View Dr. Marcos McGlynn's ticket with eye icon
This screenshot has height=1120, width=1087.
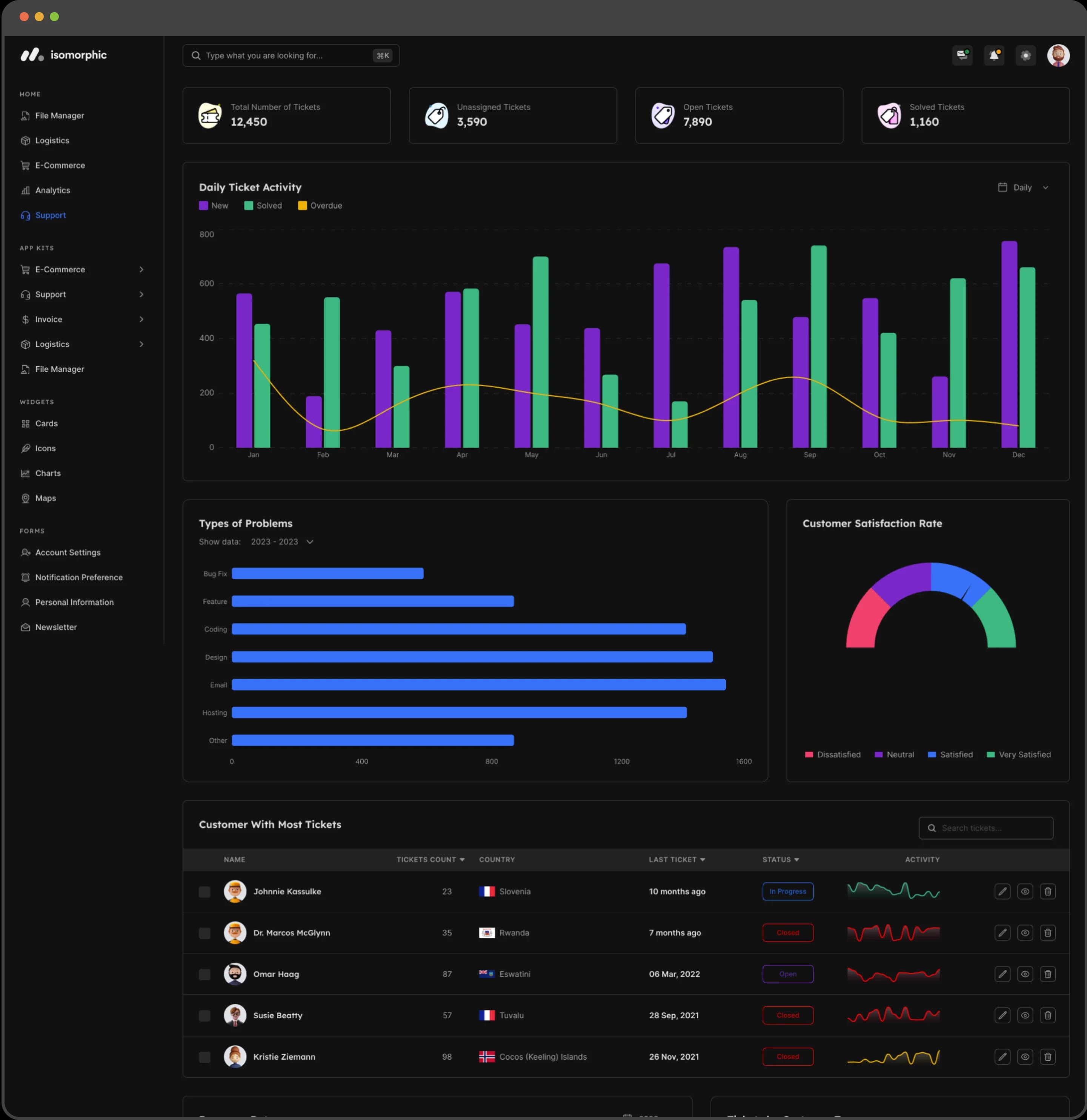tap(1025, 932)
